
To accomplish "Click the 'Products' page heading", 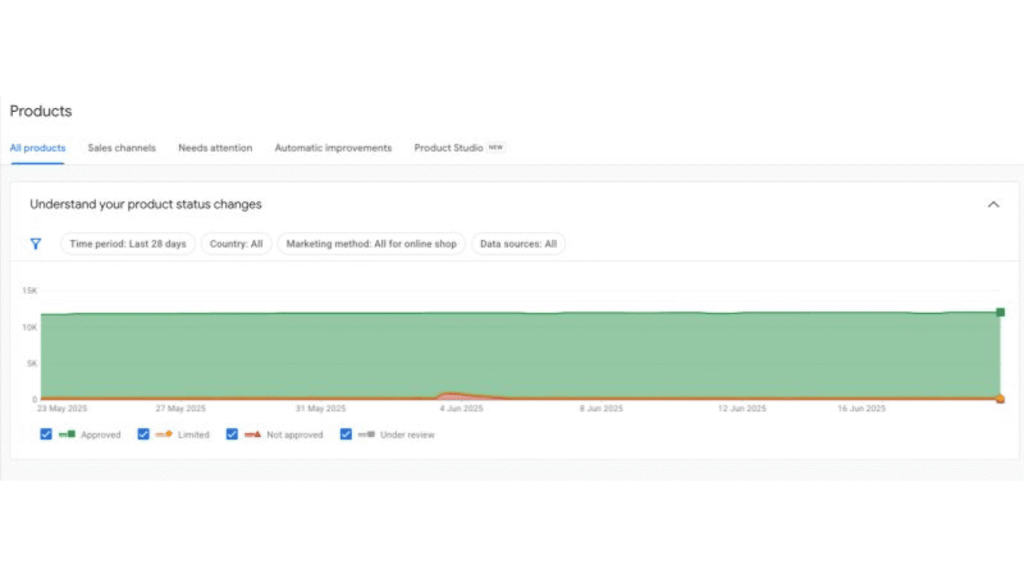I will [40, 111].
